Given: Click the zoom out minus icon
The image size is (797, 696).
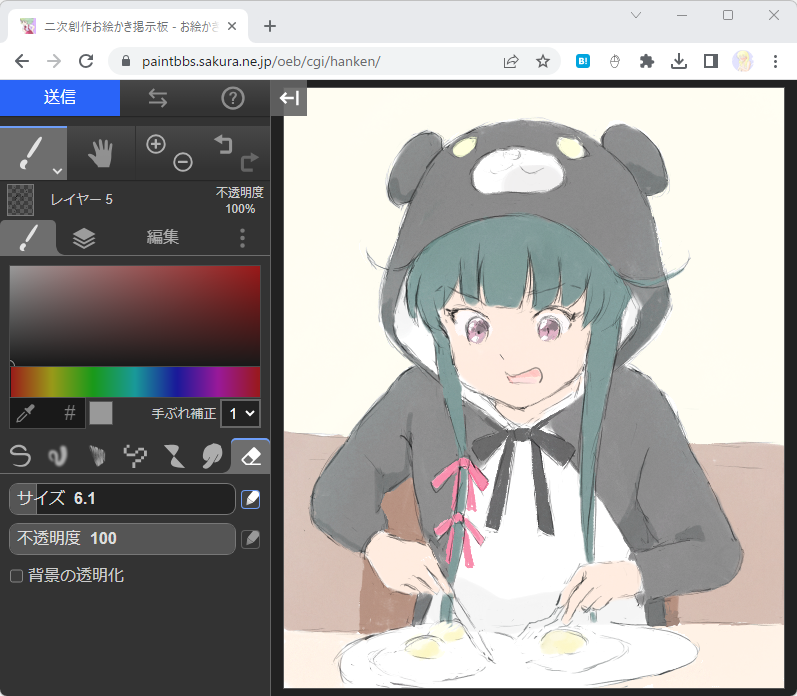Looking at the screenshot, I should click(182, 162).
